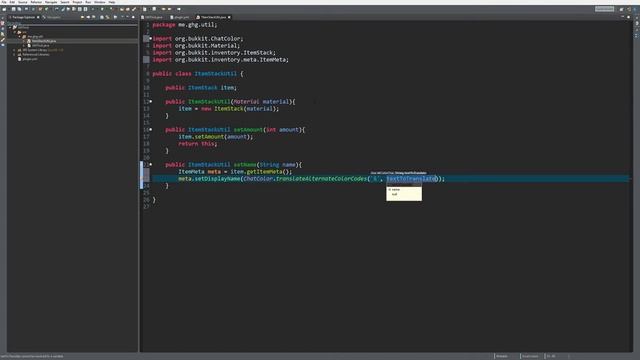Collapse the setName method fold marker
This screenshot has height=360, width=640.
click(151, 164)
